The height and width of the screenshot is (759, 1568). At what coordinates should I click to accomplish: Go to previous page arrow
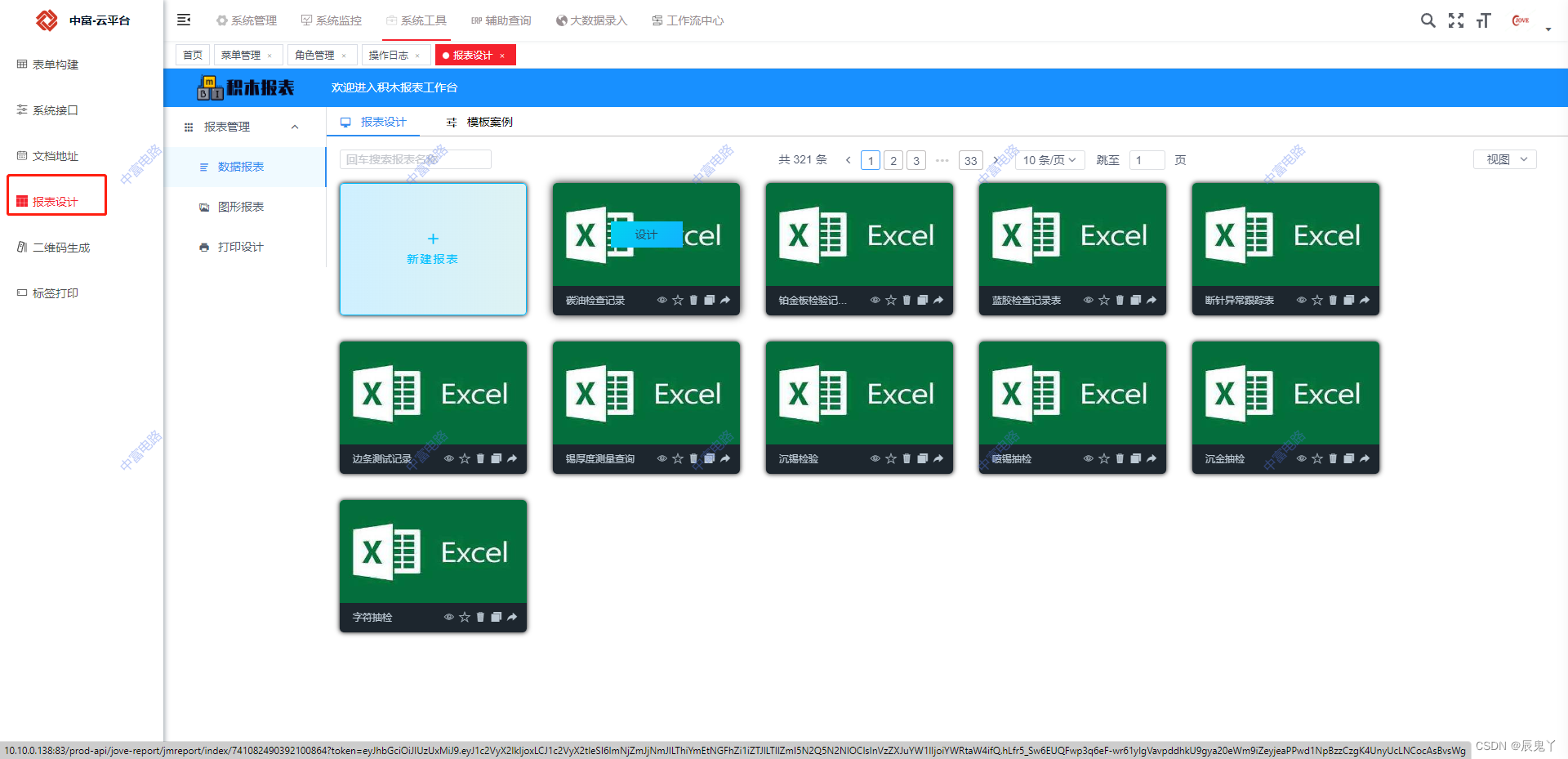848,160
